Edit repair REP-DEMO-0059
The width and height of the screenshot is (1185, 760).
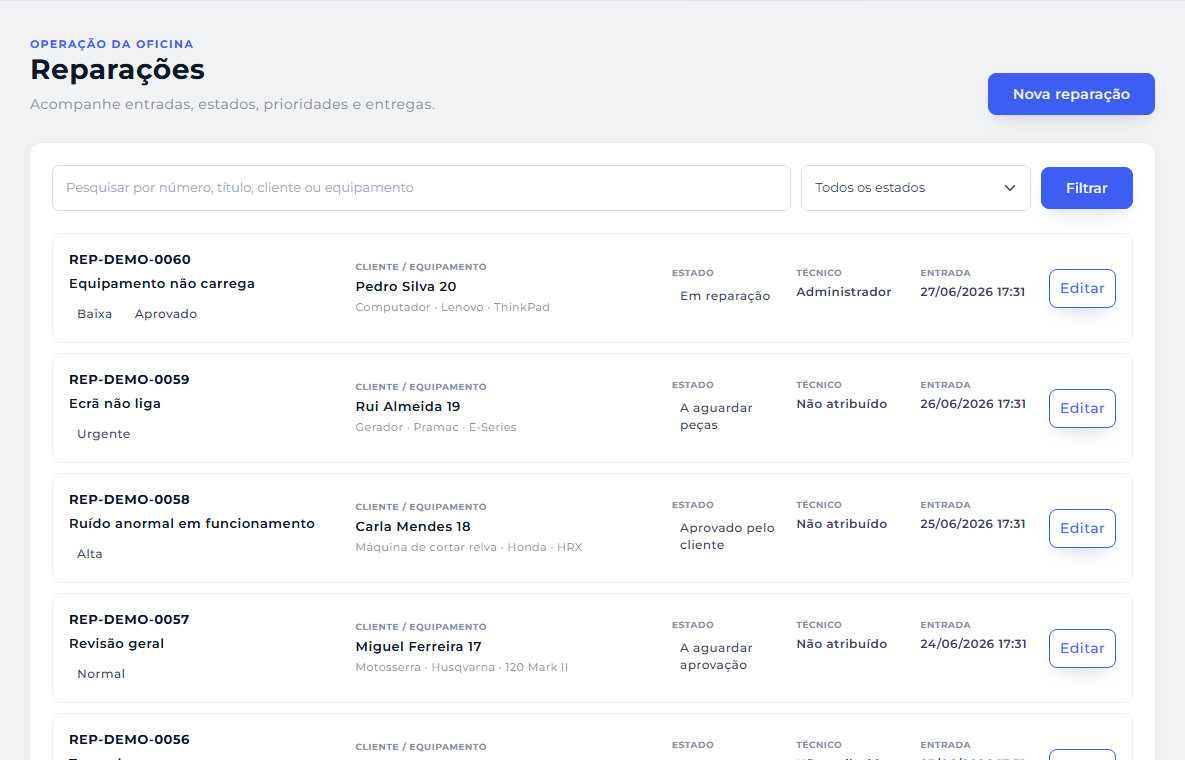coord(1082,409)
